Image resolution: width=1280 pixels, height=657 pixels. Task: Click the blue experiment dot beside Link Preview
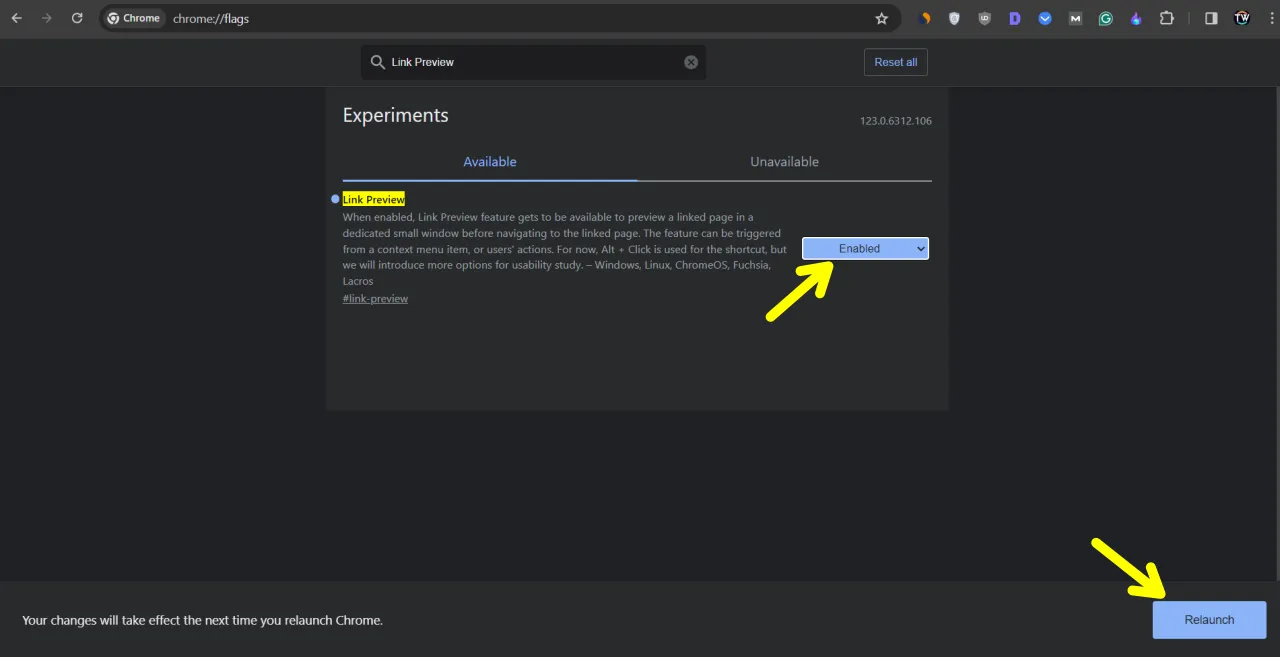coord(335,198)
